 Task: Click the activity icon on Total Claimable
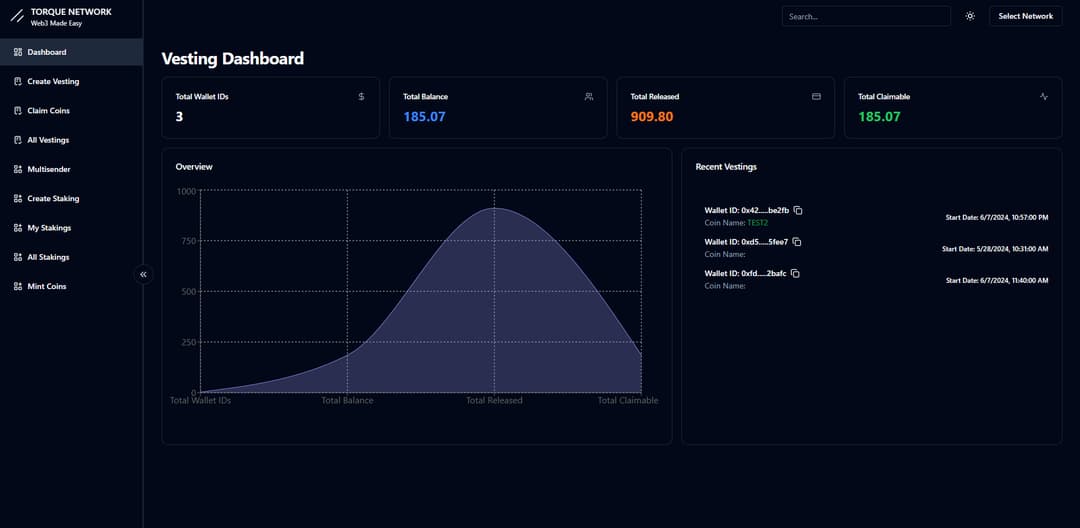(x=1044, y=97)
